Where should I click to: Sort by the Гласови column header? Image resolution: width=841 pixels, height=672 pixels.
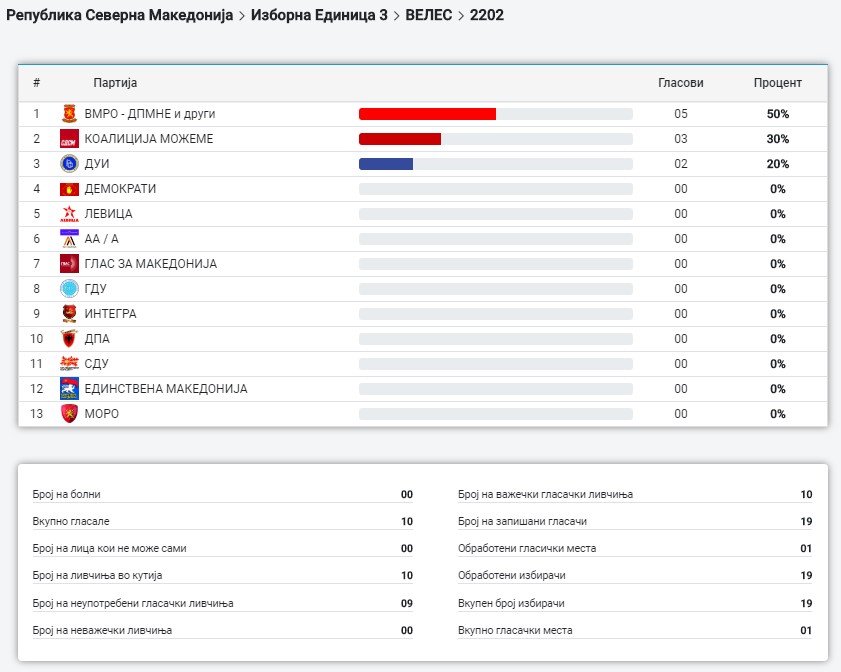[x=680, y=83]
